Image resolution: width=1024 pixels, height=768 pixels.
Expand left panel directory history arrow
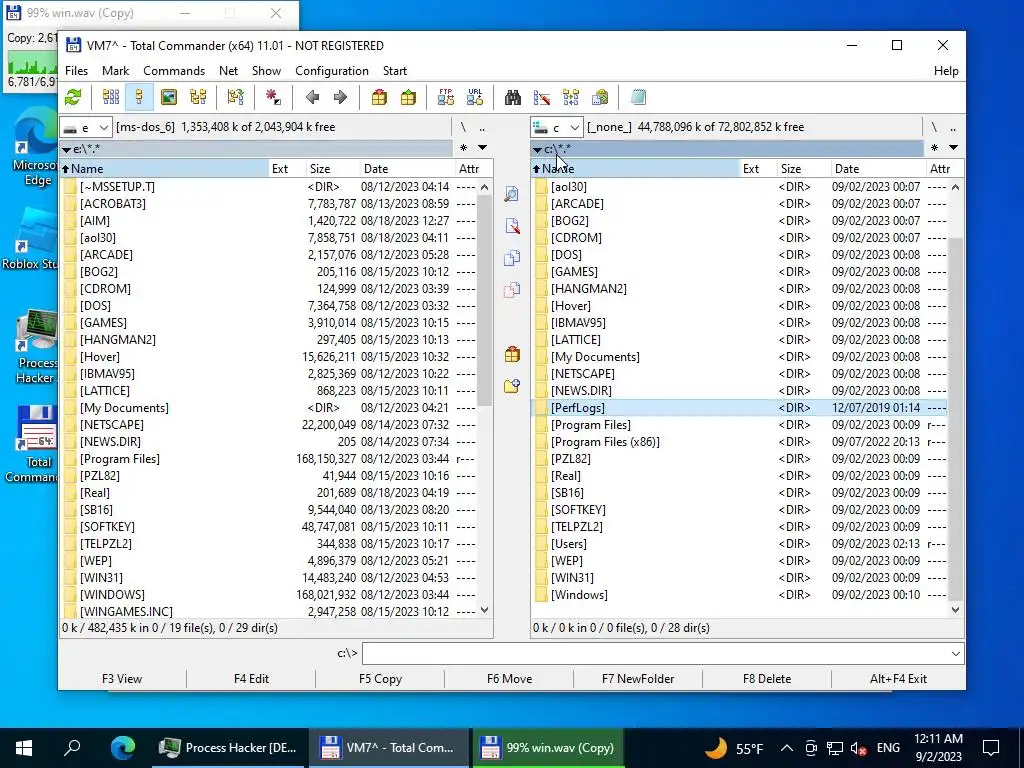pyautogui.click(x=482, y=148)
